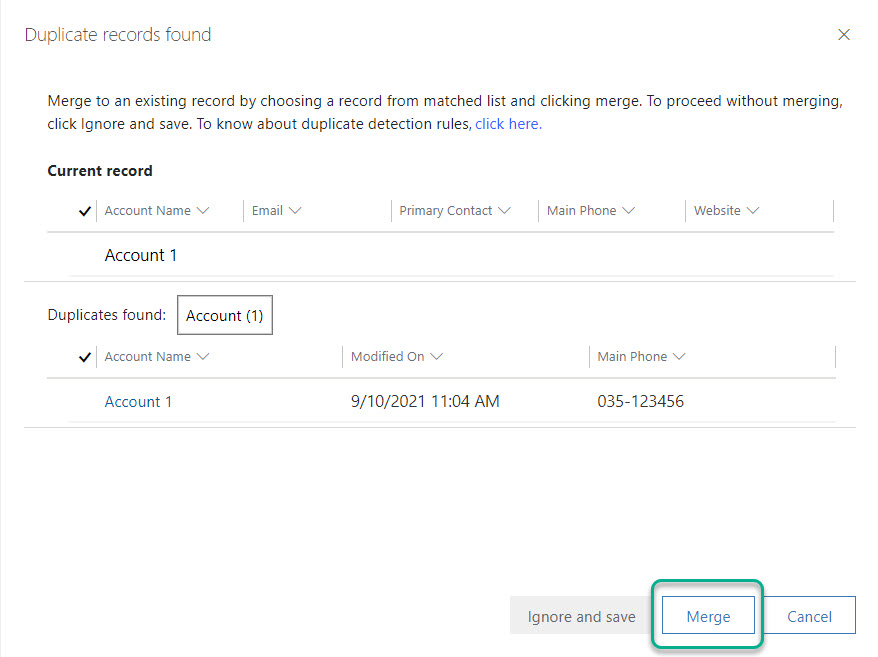Expand the Modified On column menu
878x657 pixels.
(x=397, y=357)
